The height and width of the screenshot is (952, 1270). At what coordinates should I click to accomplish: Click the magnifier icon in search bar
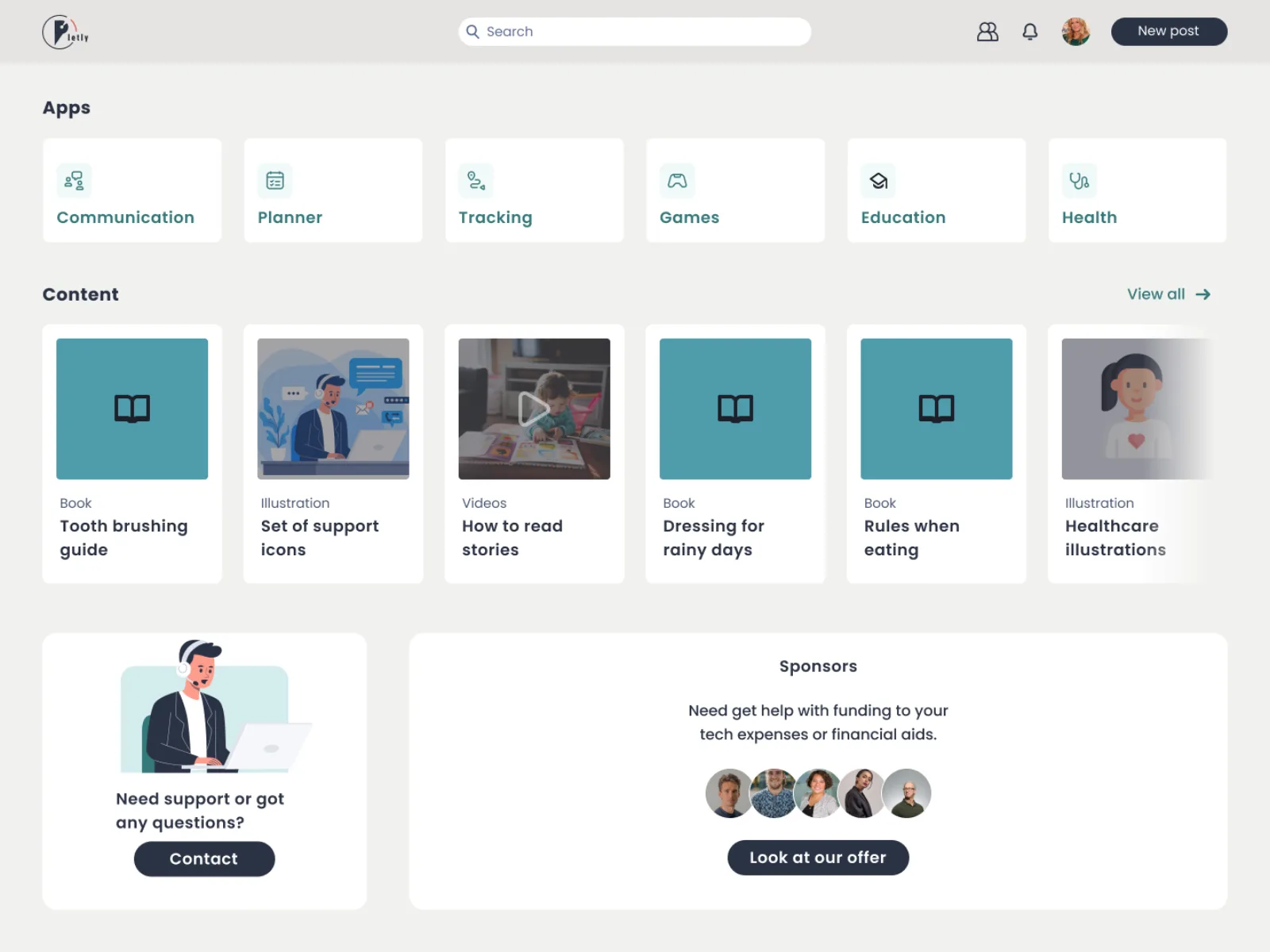pyautogui.click(x=473, y=32)
